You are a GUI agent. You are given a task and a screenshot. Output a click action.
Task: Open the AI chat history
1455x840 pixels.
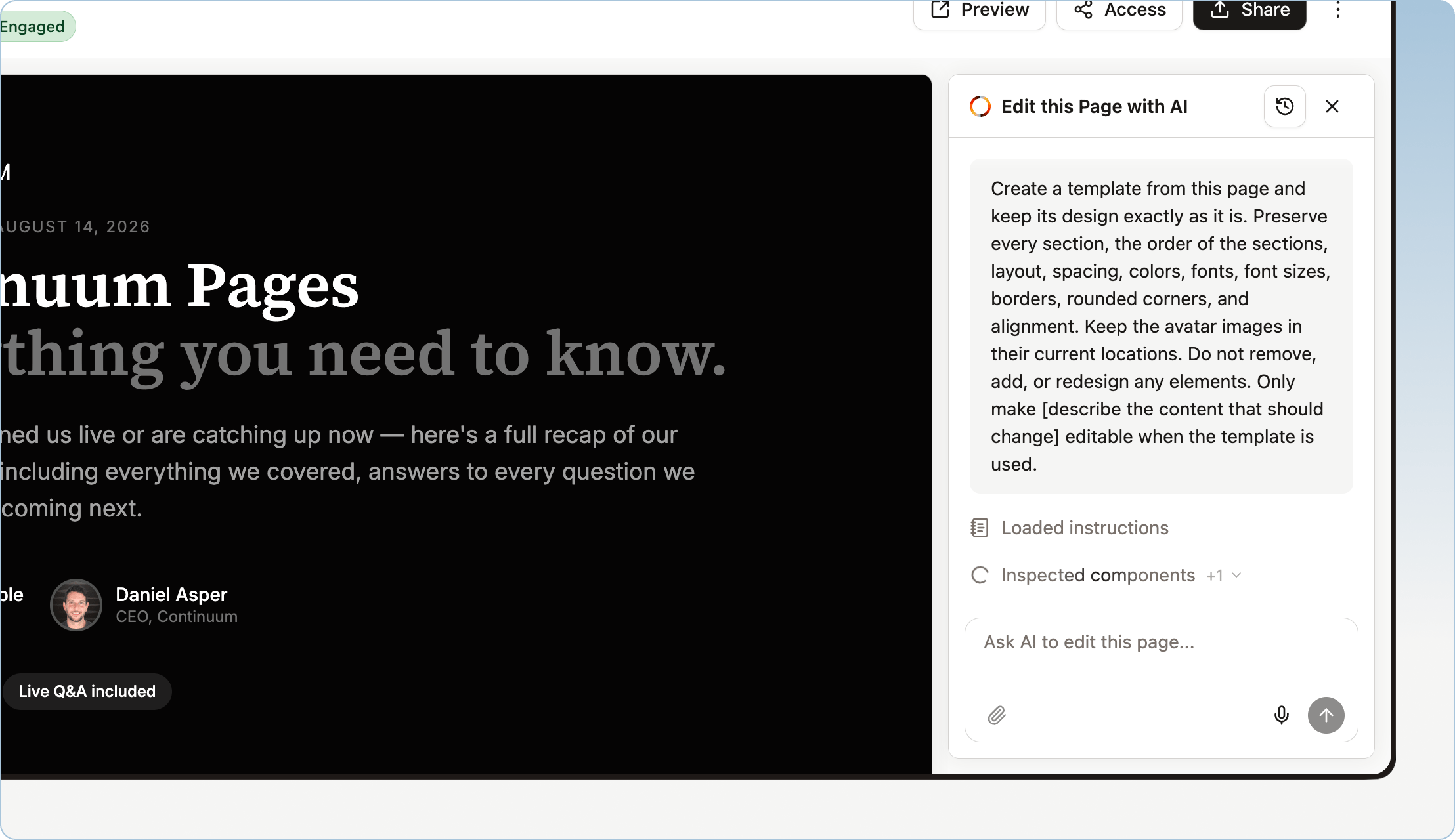tap(1284, 106)
